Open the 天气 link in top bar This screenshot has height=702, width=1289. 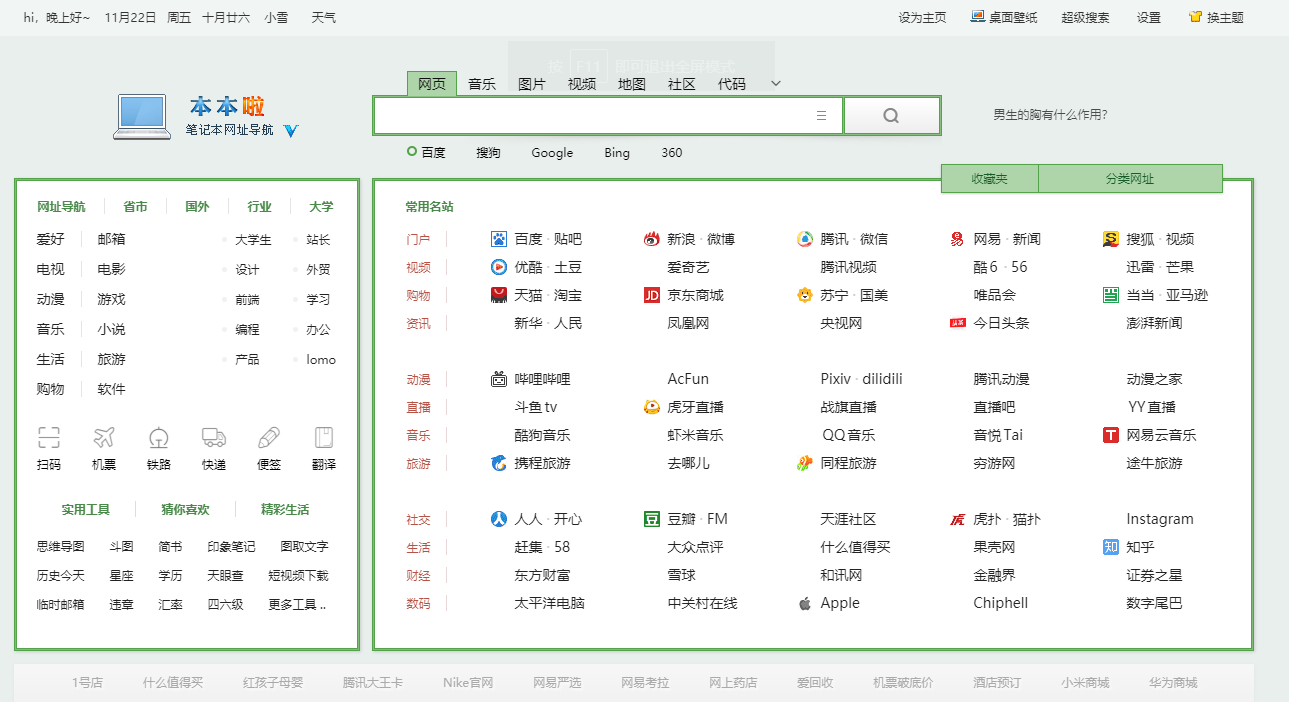pos(324,17)
